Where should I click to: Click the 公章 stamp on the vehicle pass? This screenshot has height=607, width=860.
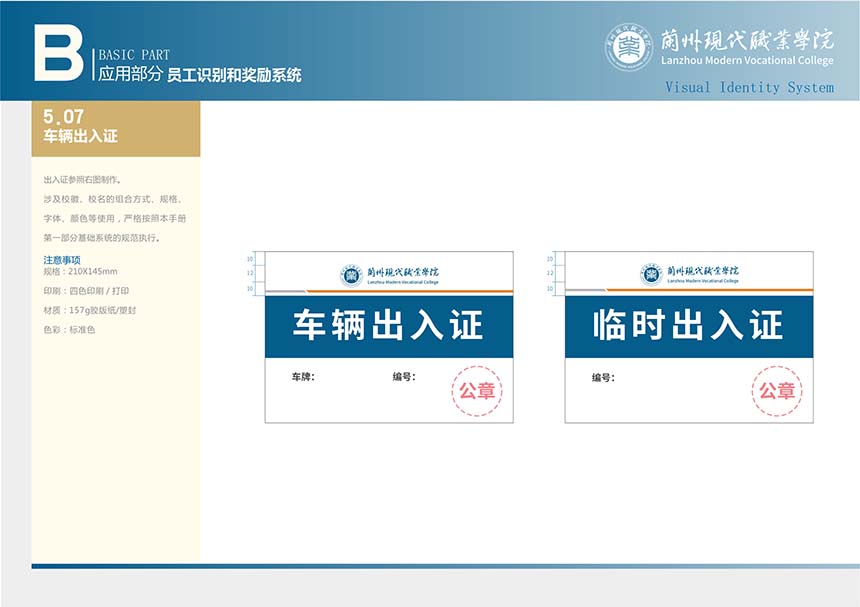click(x=476, y=391)
